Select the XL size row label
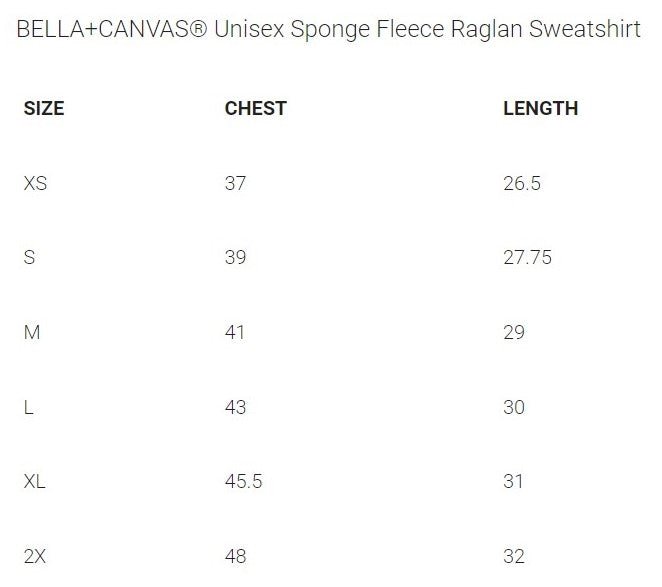 coord(35,482)
